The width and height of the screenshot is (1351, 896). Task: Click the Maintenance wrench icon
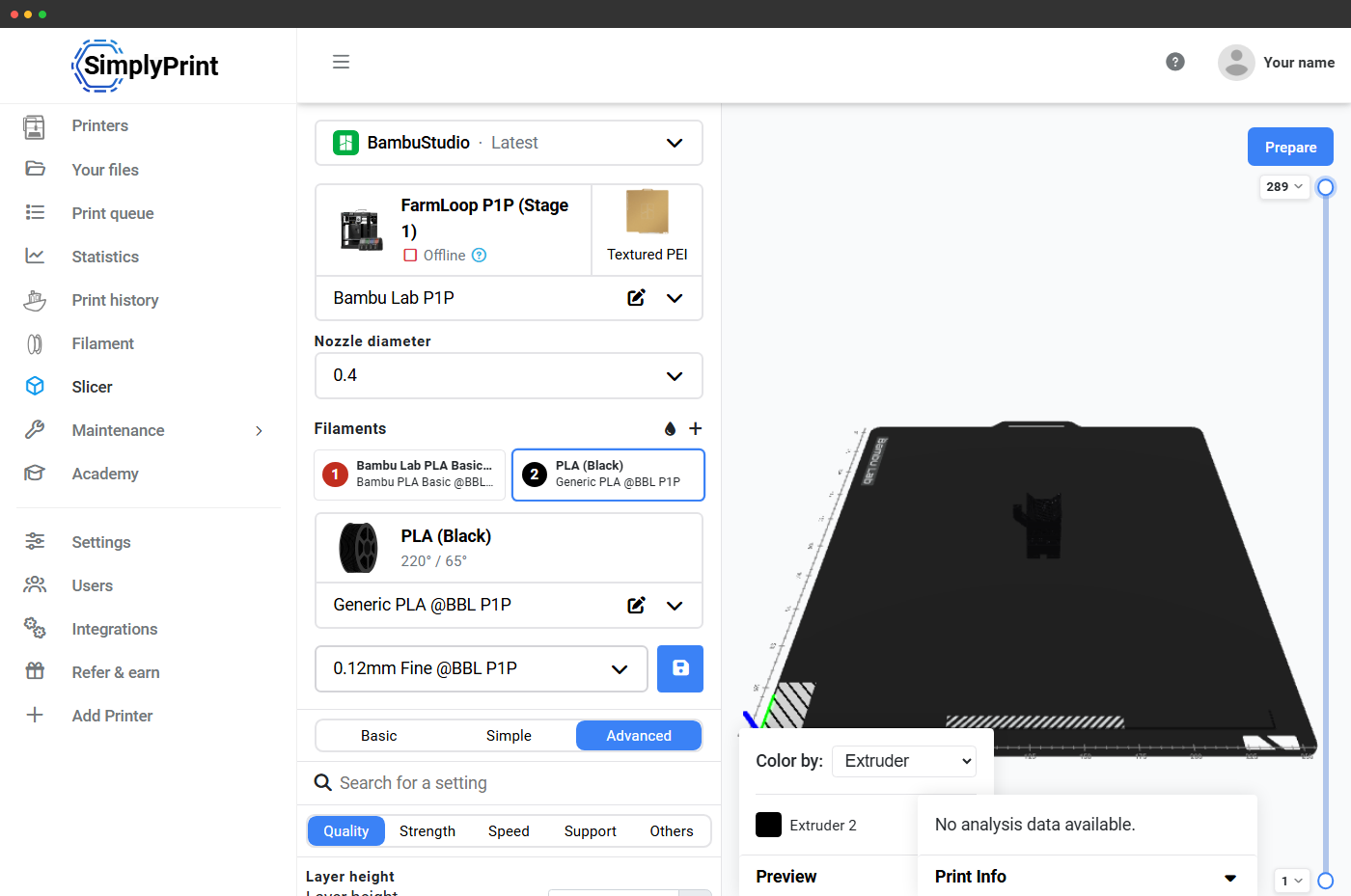(x=35, y=429)
